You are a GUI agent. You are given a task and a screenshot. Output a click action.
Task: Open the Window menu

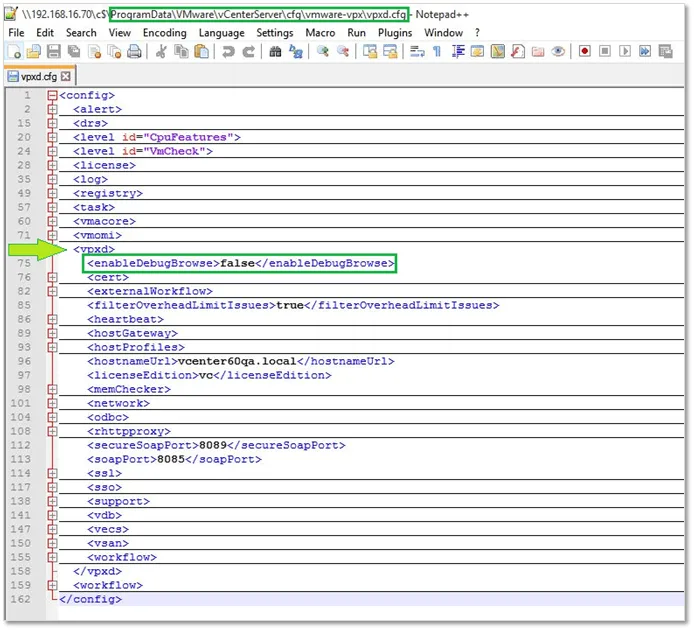pyautogui.click(x=443, y=33)
